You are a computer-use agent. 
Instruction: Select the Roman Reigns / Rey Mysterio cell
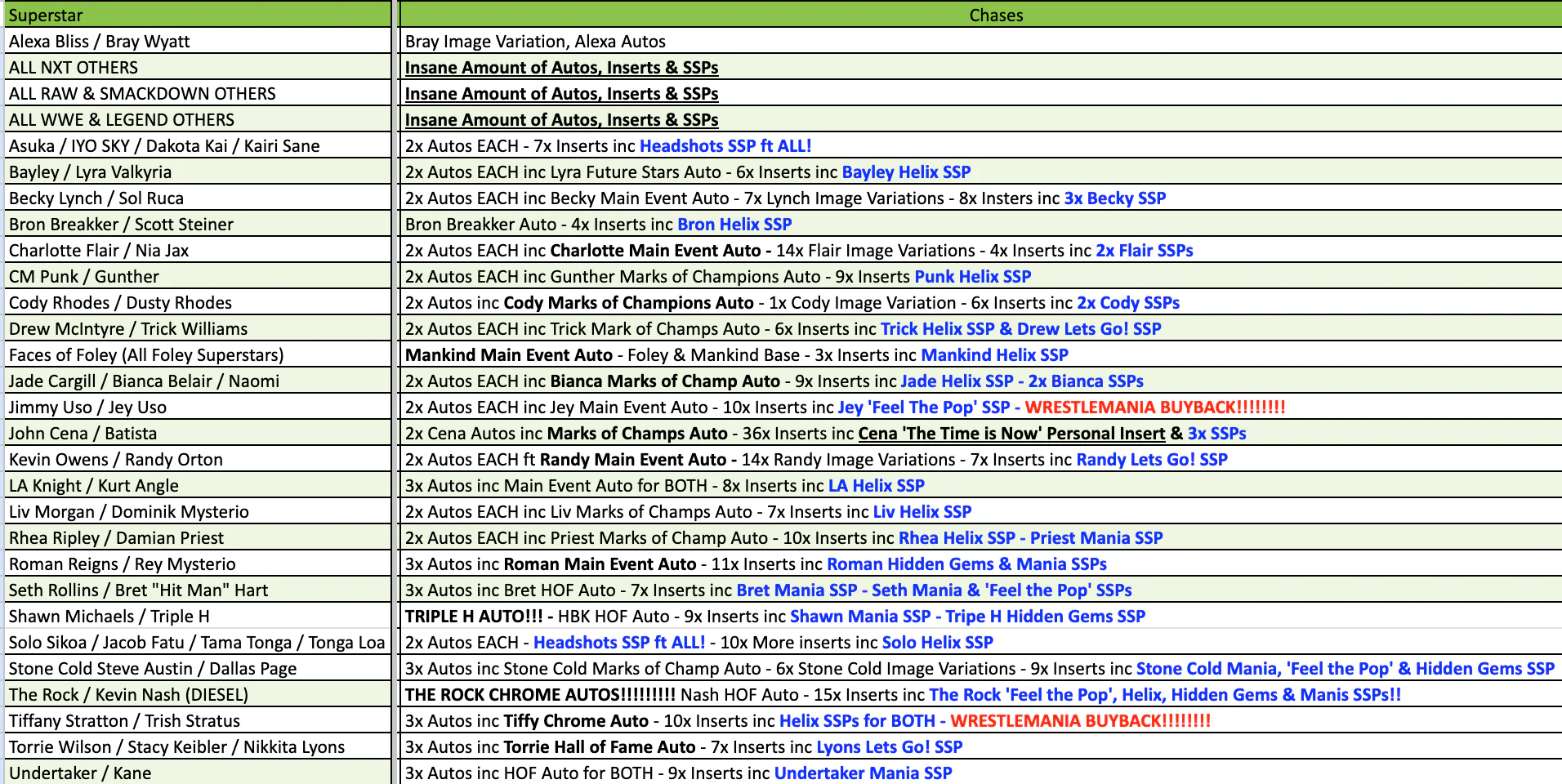[x=198, y=564]
